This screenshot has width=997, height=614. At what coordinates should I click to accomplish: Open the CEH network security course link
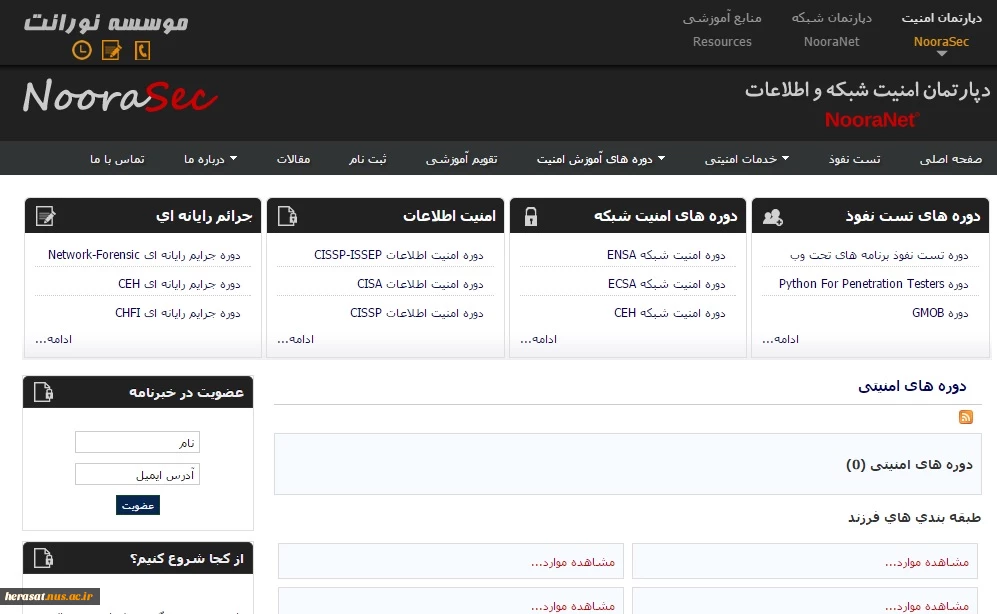[670, 313]
